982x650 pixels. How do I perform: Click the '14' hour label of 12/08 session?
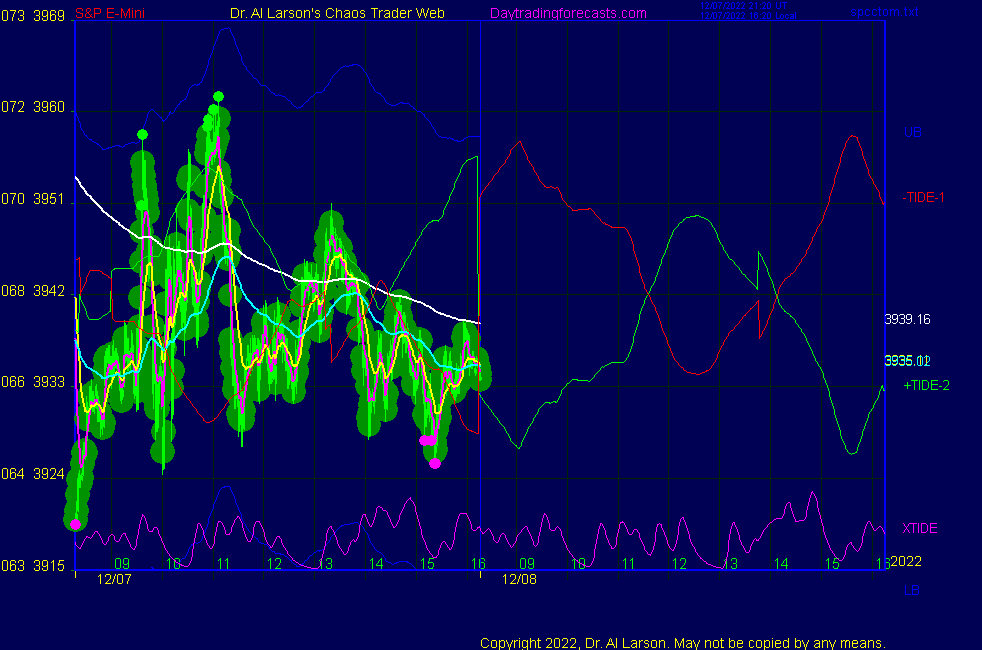pos(781,564)
